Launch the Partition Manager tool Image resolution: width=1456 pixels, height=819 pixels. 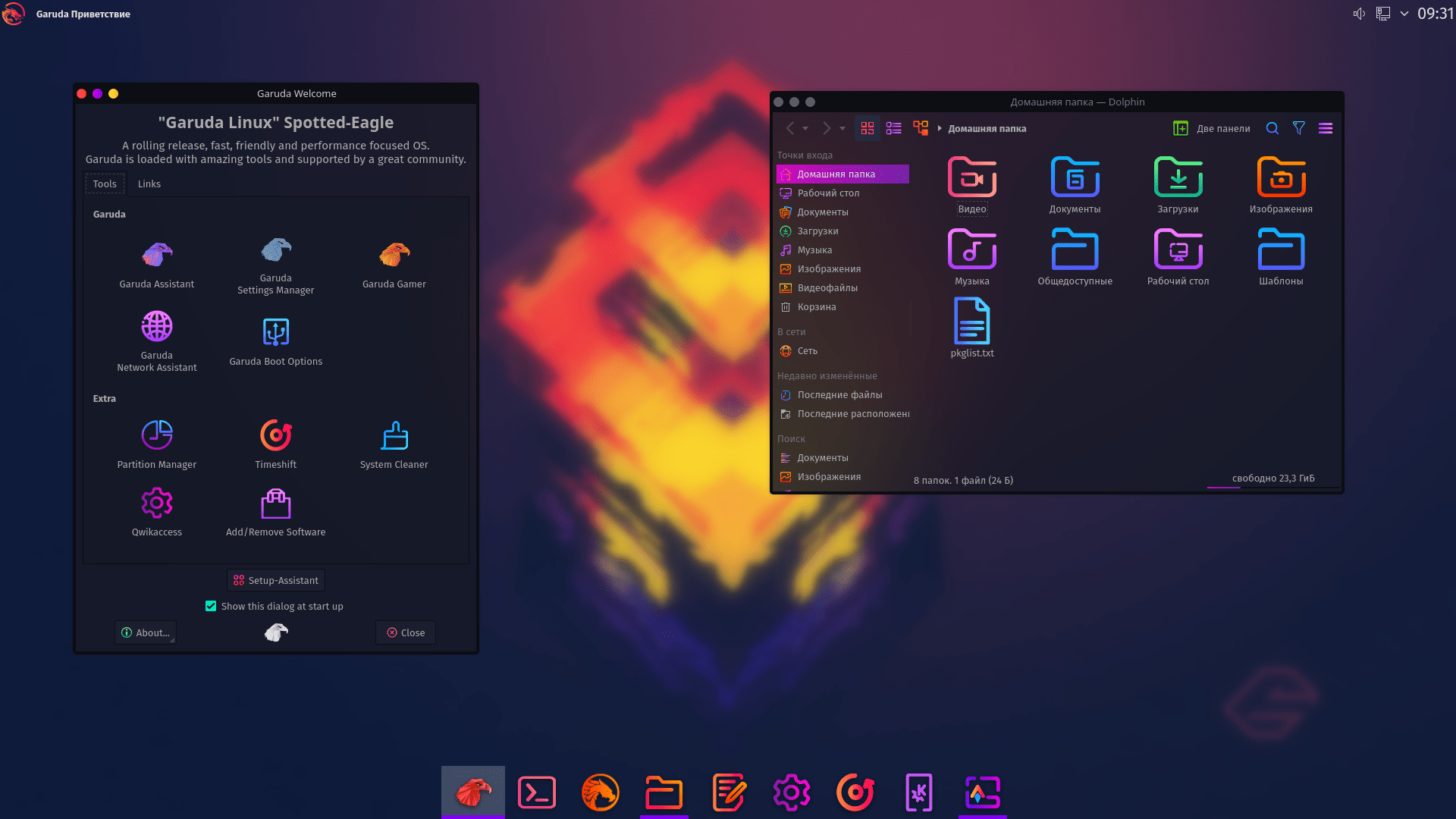tap(156, 444)
